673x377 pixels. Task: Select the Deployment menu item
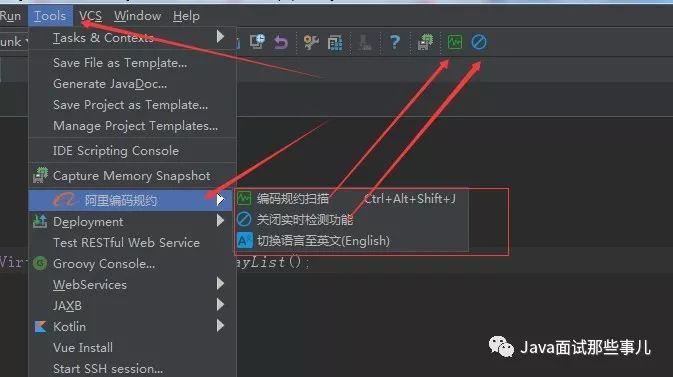pos(132,222)
